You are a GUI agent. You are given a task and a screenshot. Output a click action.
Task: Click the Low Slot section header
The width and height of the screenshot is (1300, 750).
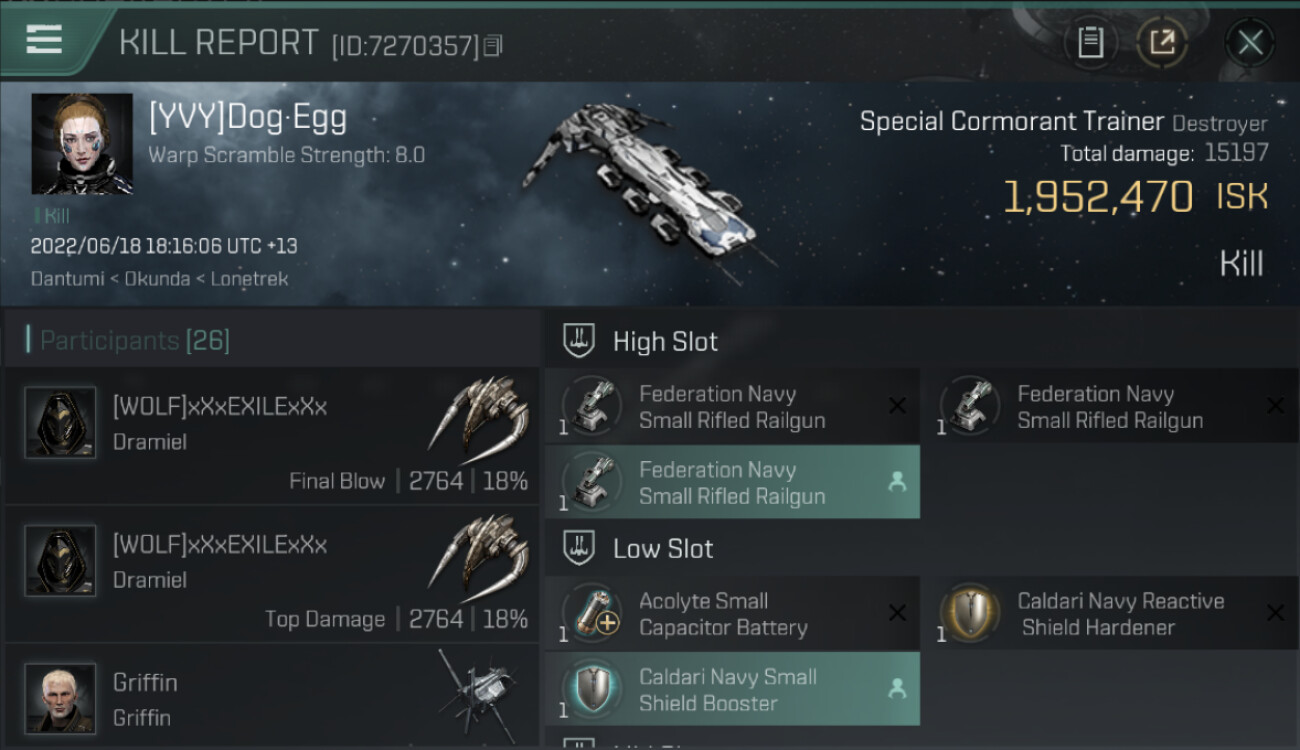click(x=663, y=549)
